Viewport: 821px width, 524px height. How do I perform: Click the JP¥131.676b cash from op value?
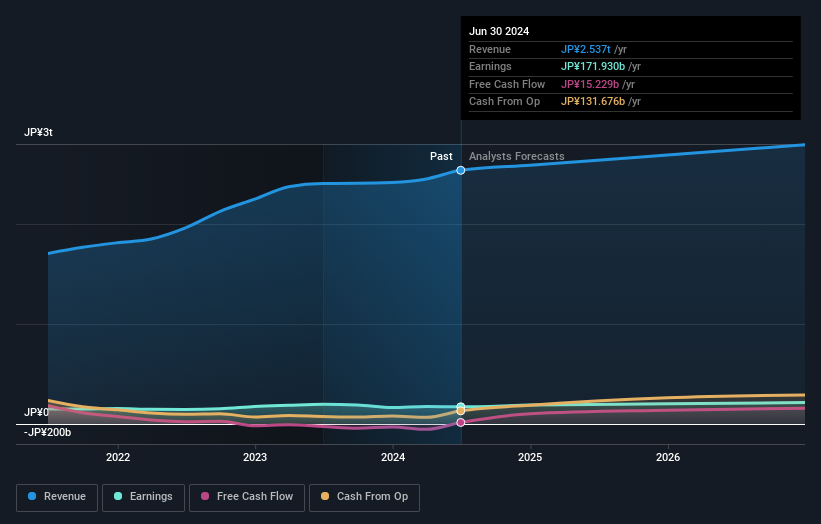[593, 102]
